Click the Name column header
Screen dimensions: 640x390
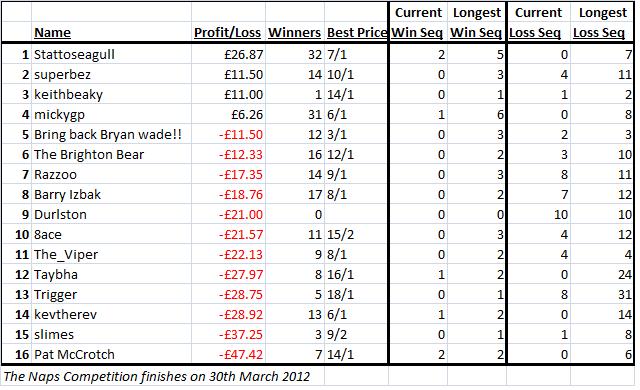pos(52,33)
